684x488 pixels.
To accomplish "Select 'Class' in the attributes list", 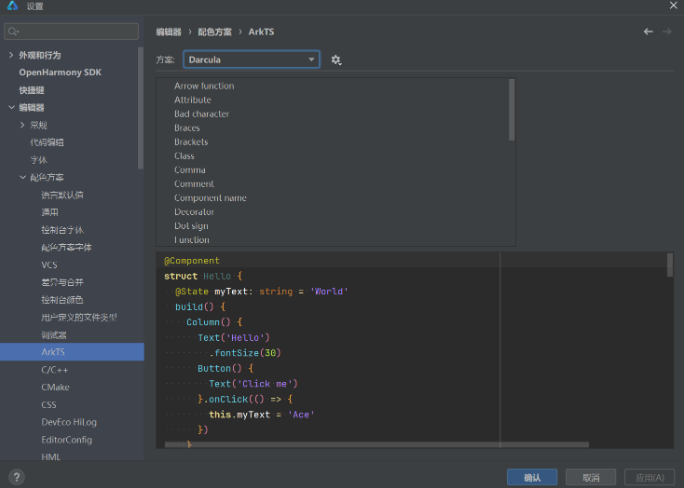I will coord(184,156).
